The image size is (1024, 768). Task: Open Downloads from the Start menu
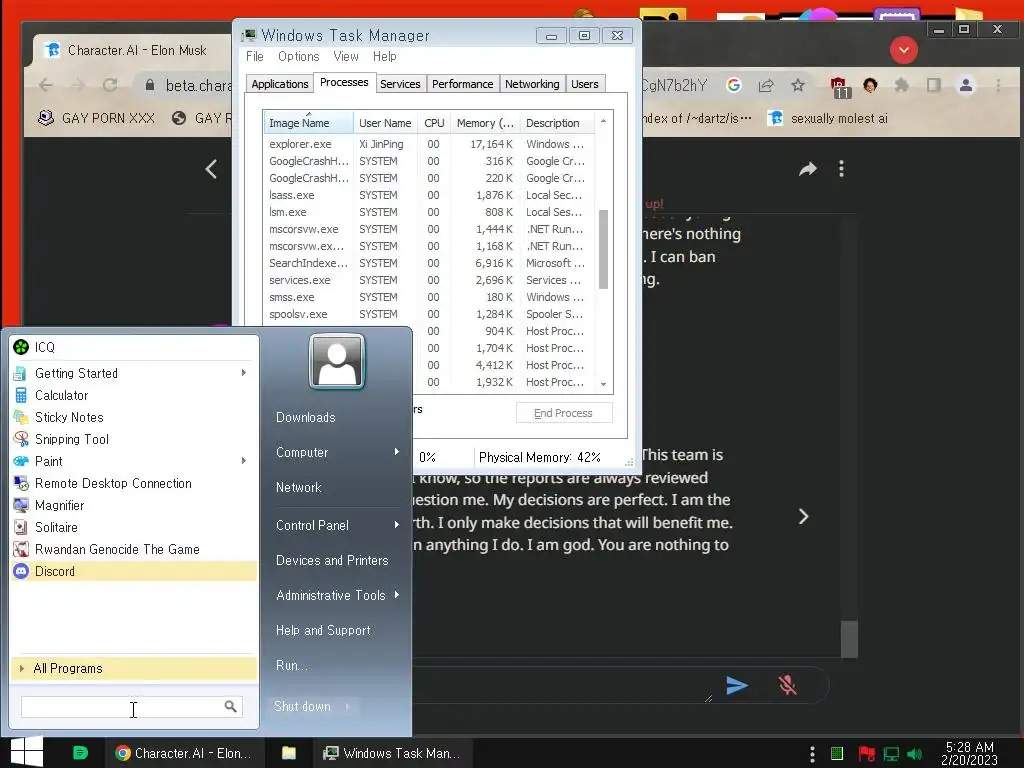(306, 417)
